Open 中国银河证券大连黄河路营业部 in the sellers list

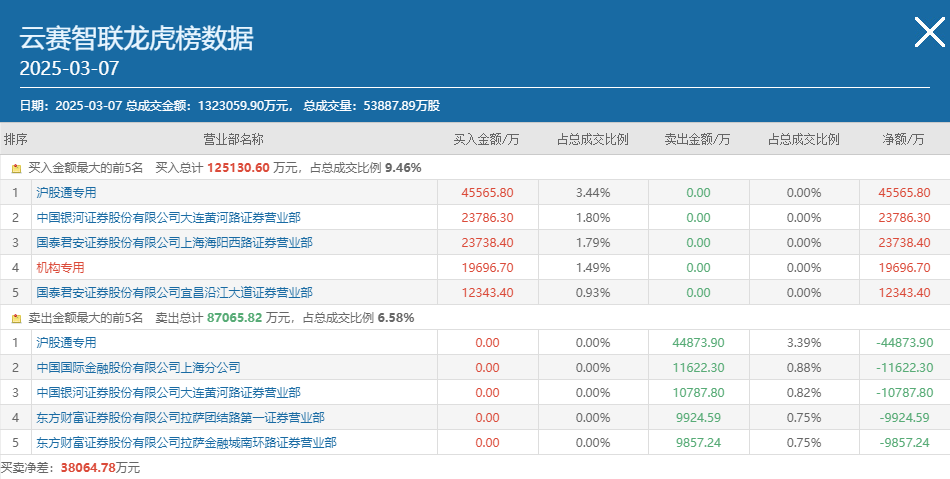click(168, 392)
